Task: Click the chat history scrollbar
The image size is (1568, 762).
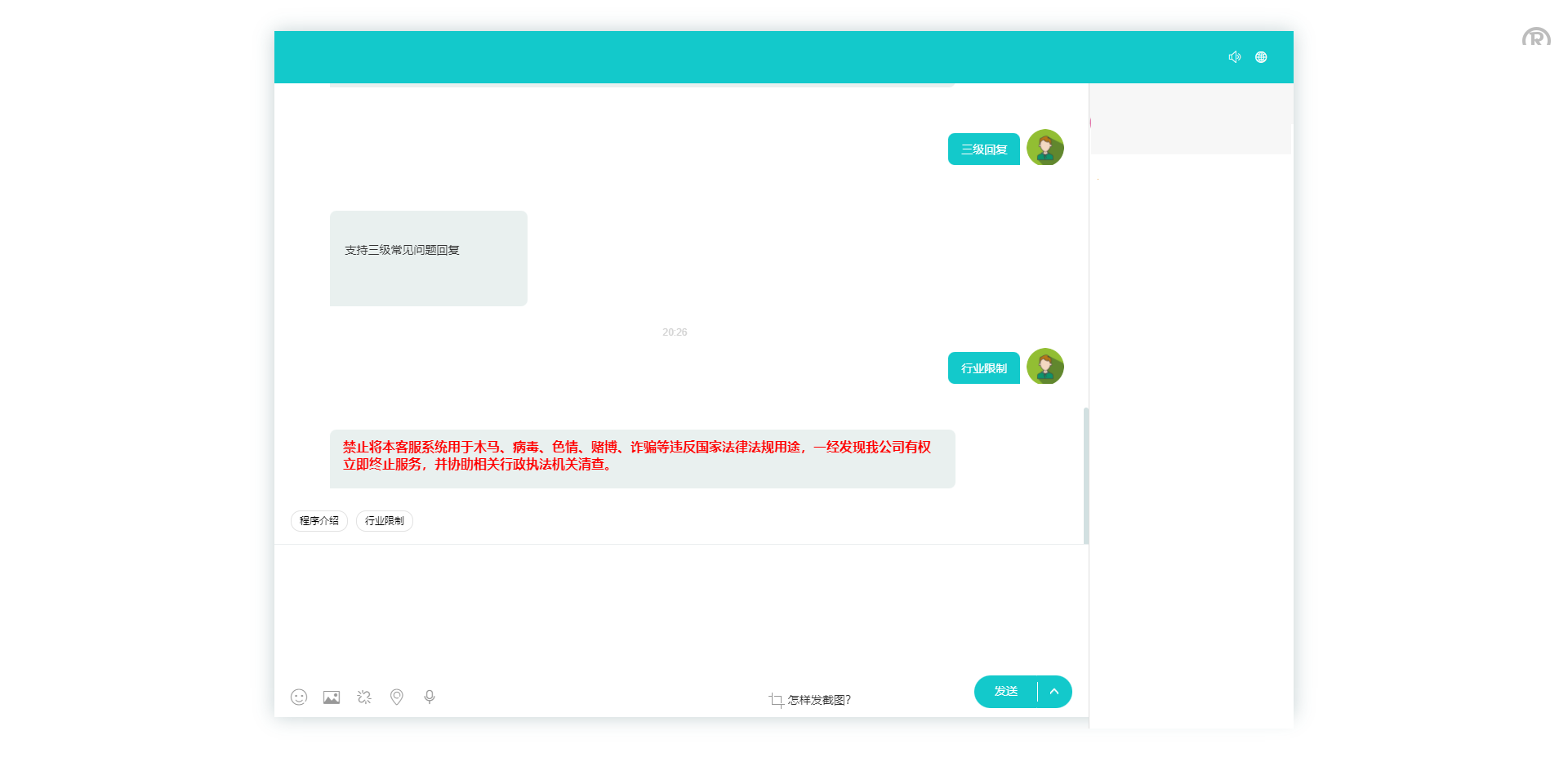Action: pos(1085,474)
